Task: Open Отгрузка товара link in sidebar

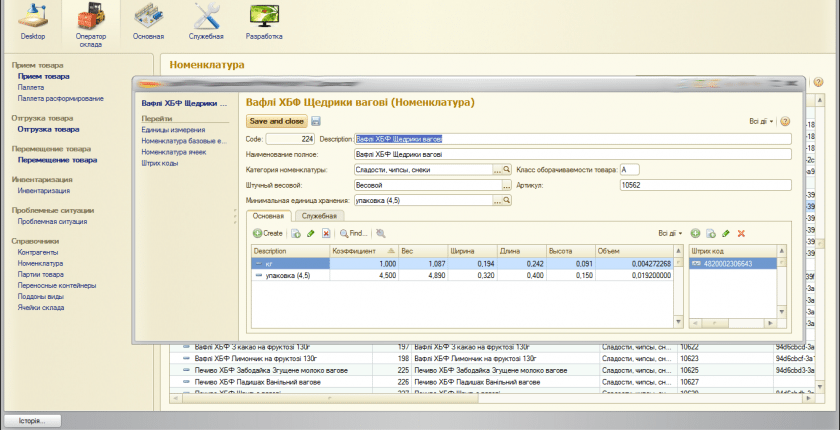Action: pyautogui.click(x=48, y=130)
